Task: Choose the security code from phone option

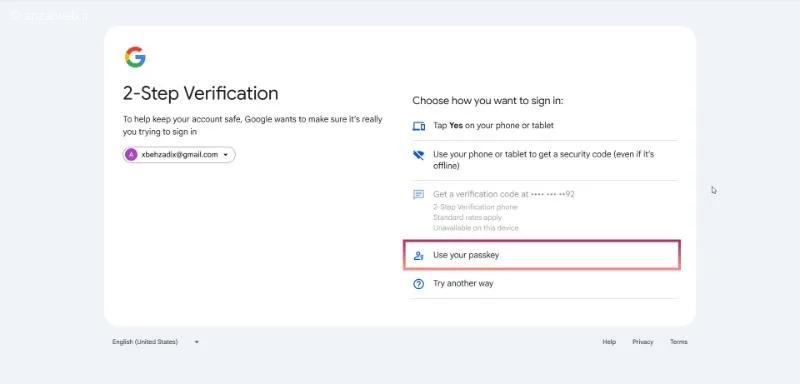Action: (545, 160)
